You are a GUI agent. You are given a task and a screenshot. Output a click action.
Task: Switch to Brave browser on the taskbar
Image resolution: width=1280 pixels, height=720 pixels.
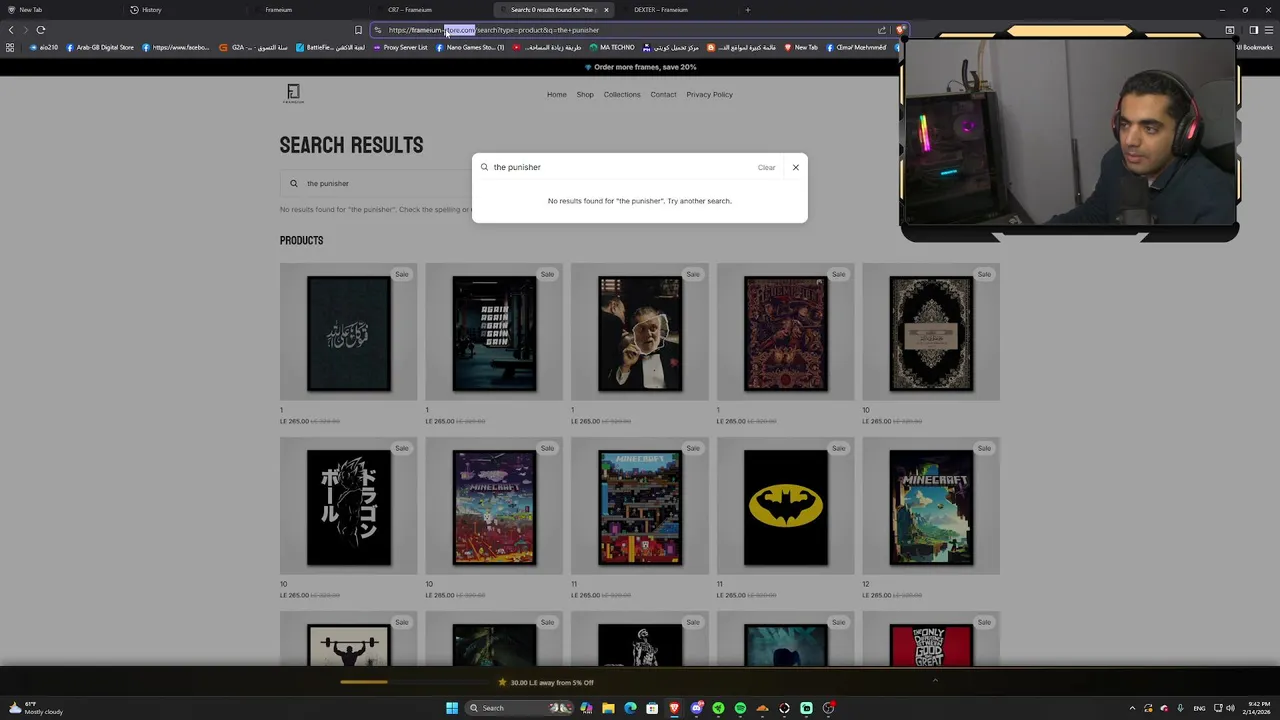674,708
